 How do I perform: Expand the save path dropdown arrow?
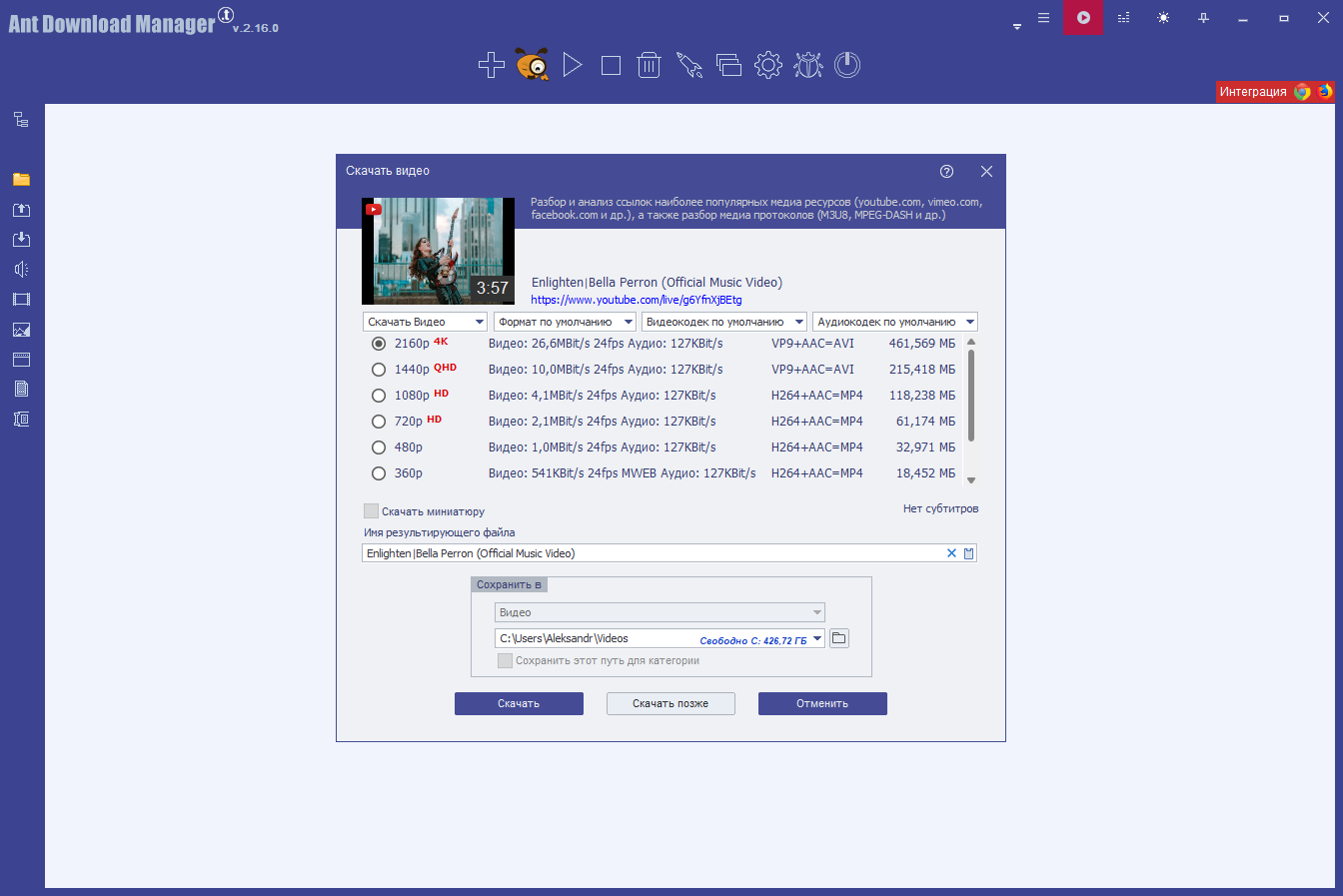point(817,638)
